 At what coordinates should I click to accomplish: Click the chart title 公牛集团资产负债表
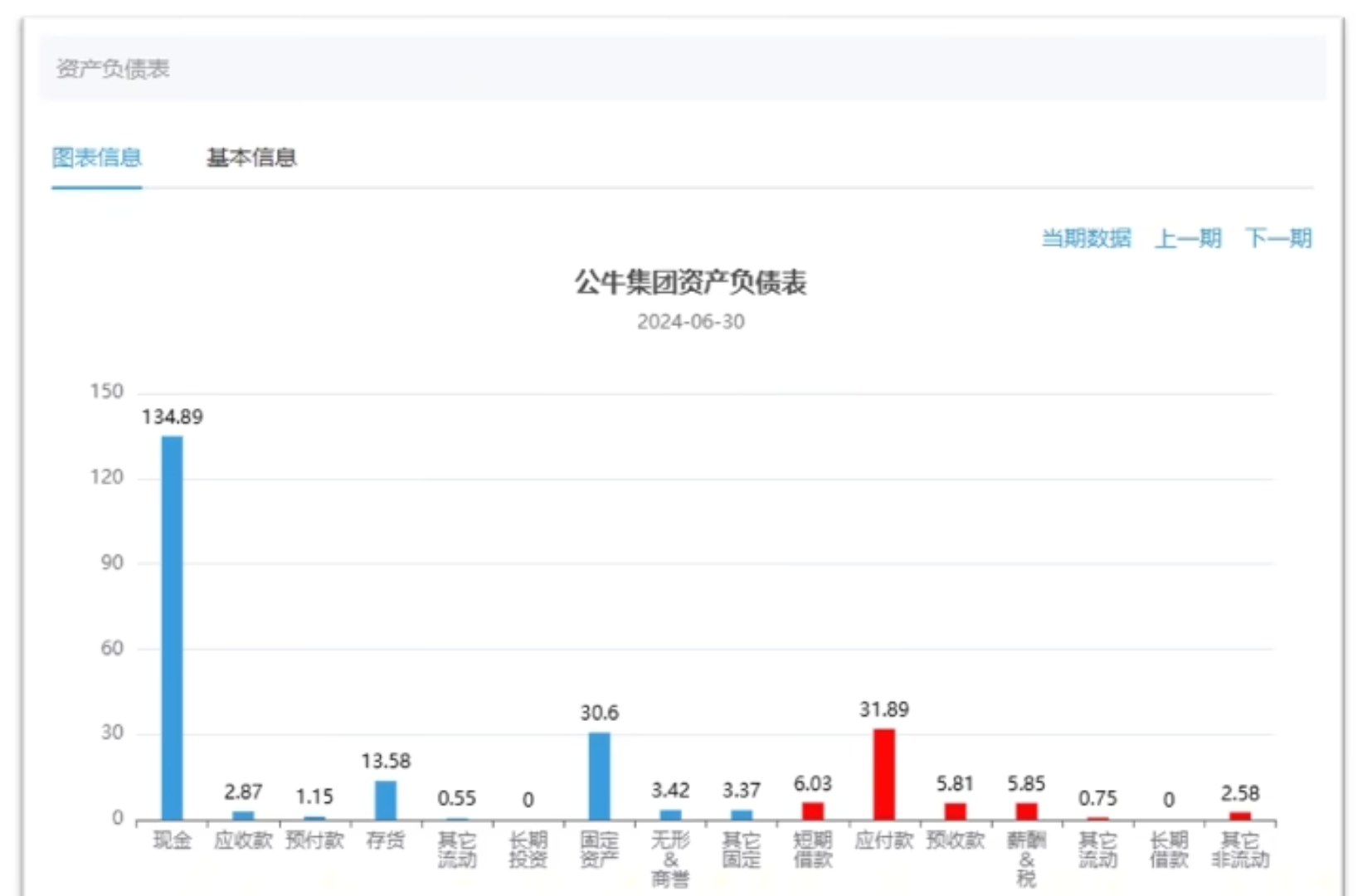coord(690,283)
